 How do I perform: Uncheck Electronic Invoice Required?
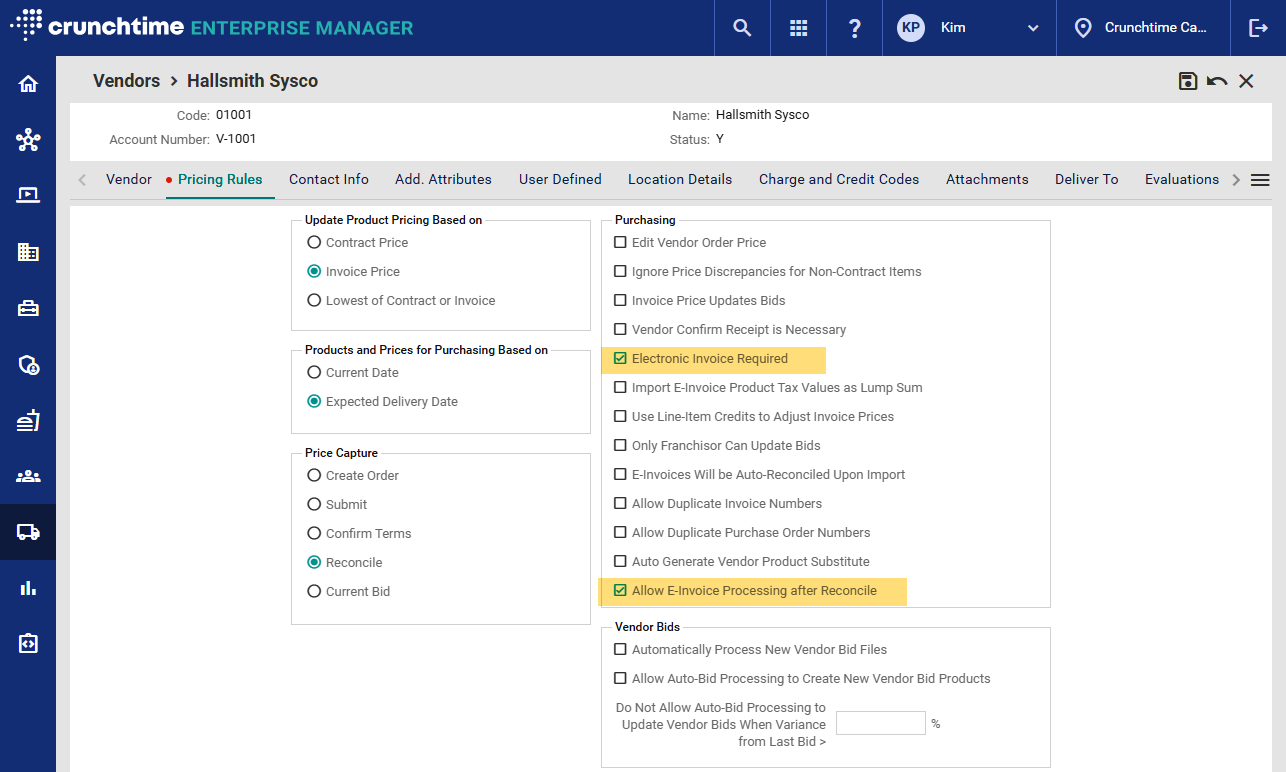point(620,358)
